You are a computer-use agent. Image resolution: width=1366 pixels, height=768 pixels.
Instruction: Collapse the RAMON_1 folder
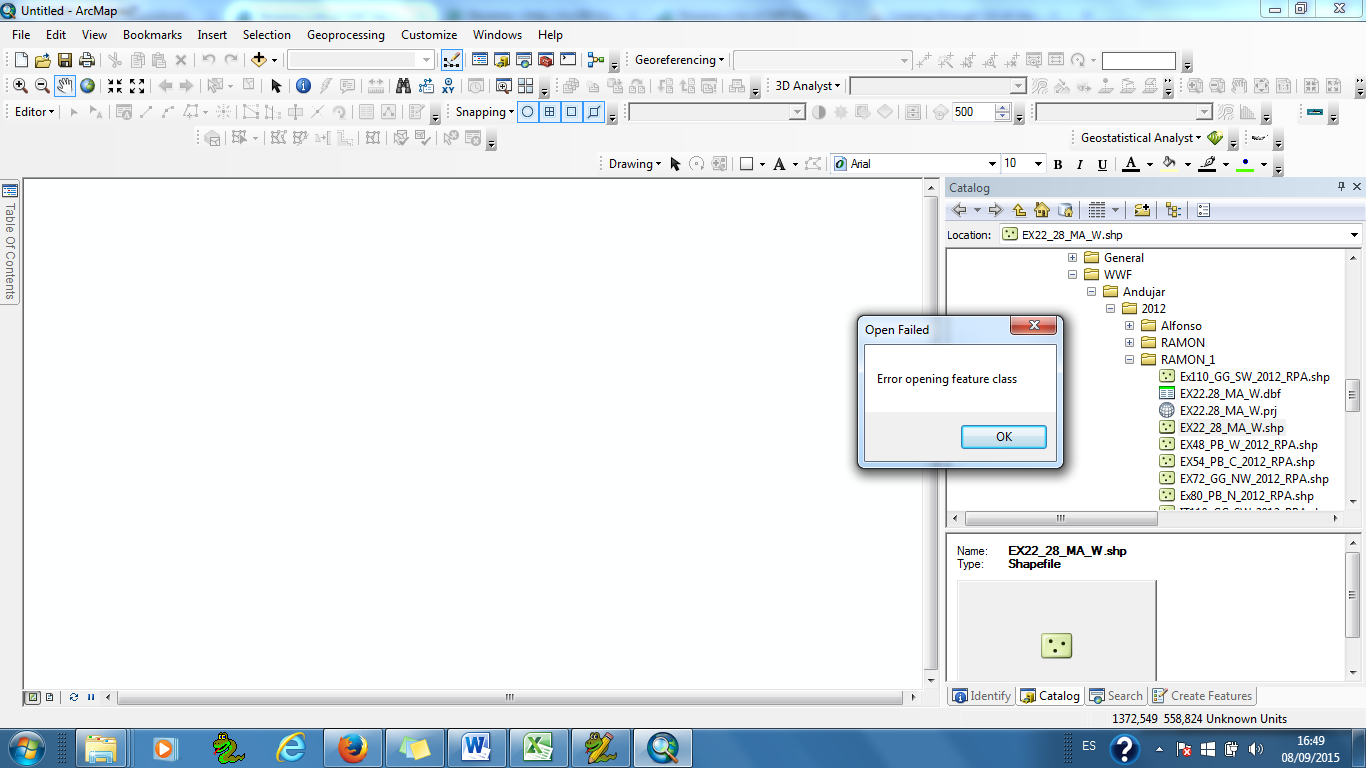(1130, 360)
